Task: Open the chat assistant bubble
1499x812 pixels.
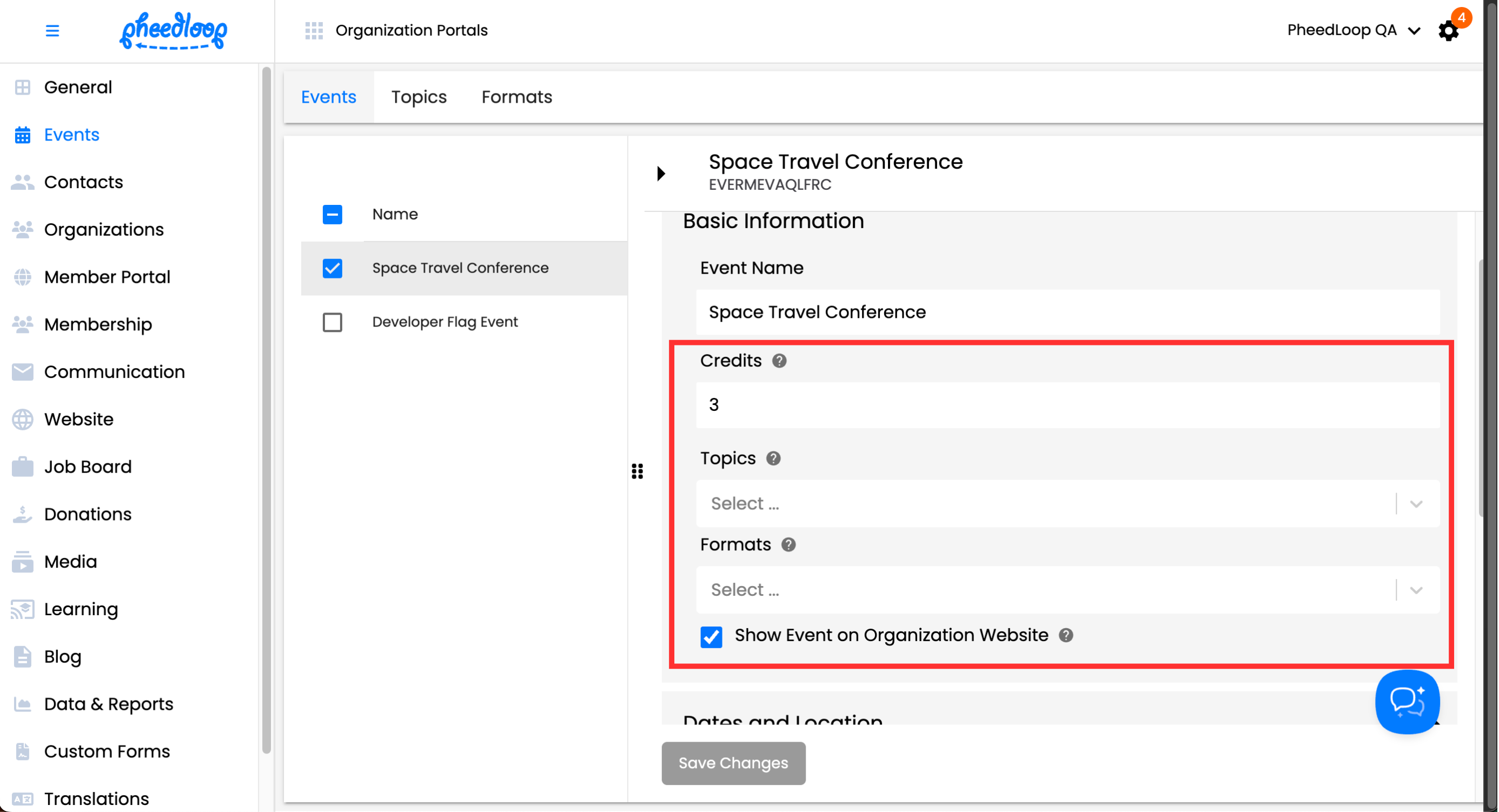Action: pyautogui.click(x=1407, y=702)
